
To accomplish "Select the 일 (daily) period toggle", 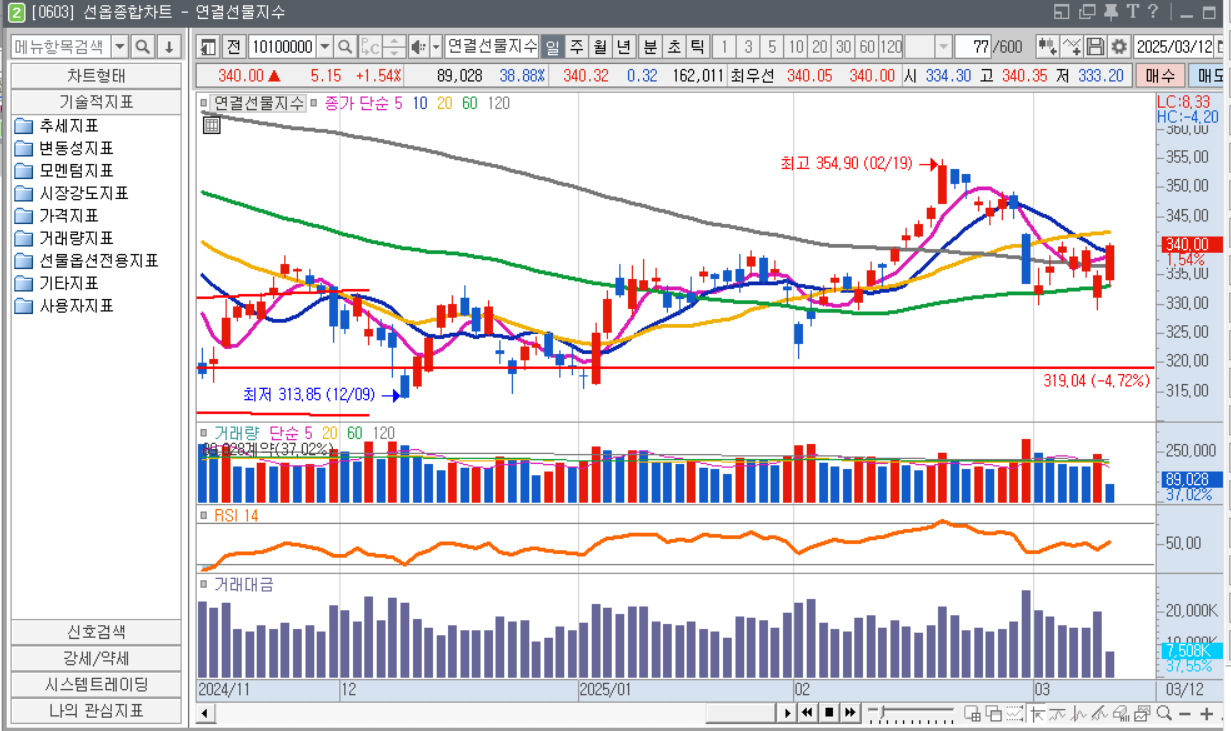I will (553, 47).
